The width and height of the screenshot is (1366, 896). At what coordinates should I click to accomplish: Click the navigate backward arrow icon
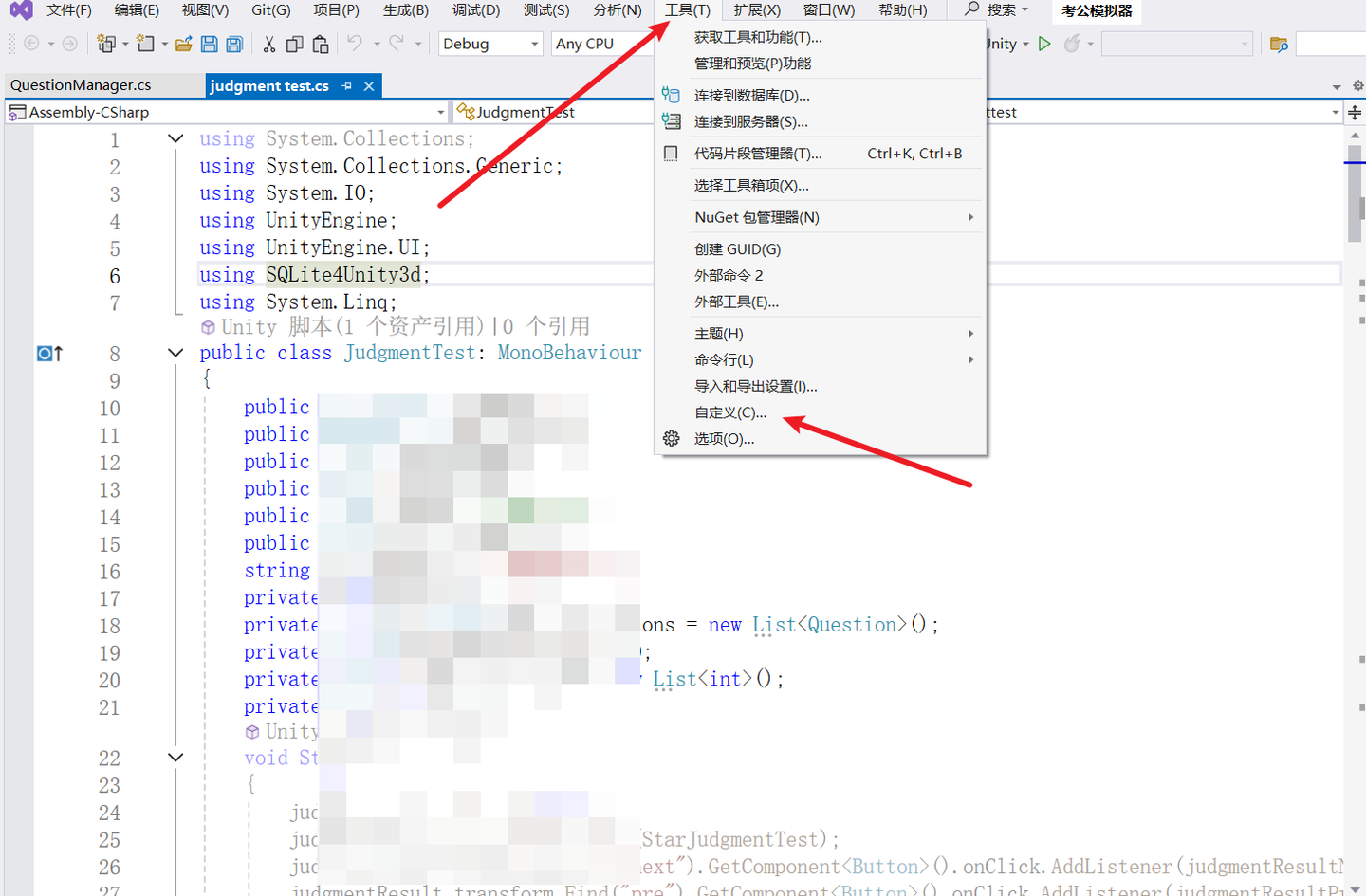click(31, 44)
